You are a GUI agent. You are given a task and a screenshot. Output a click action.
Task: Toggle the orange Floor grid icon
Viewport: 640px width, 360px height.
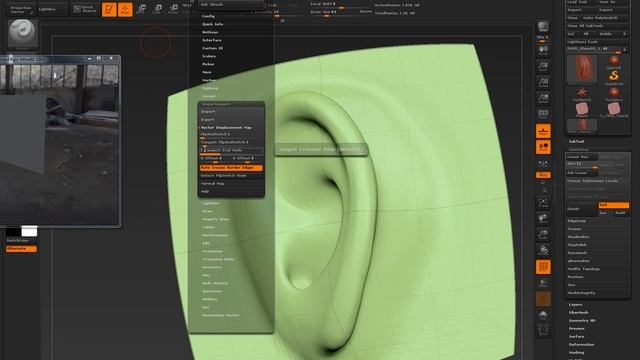click(x=543, y=131)
